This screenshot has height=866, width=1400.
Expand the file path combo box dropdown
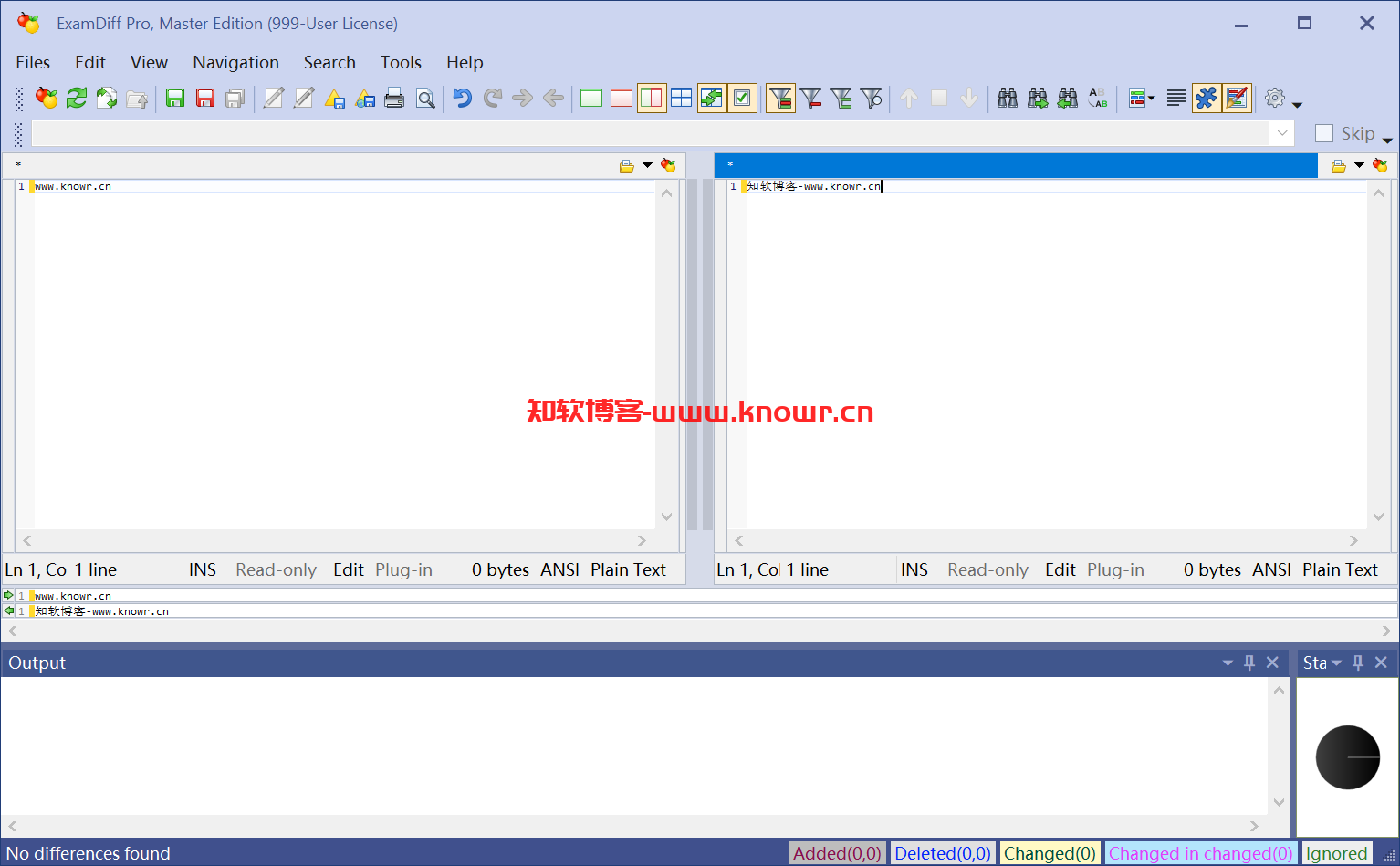(x=1282, y=133)
